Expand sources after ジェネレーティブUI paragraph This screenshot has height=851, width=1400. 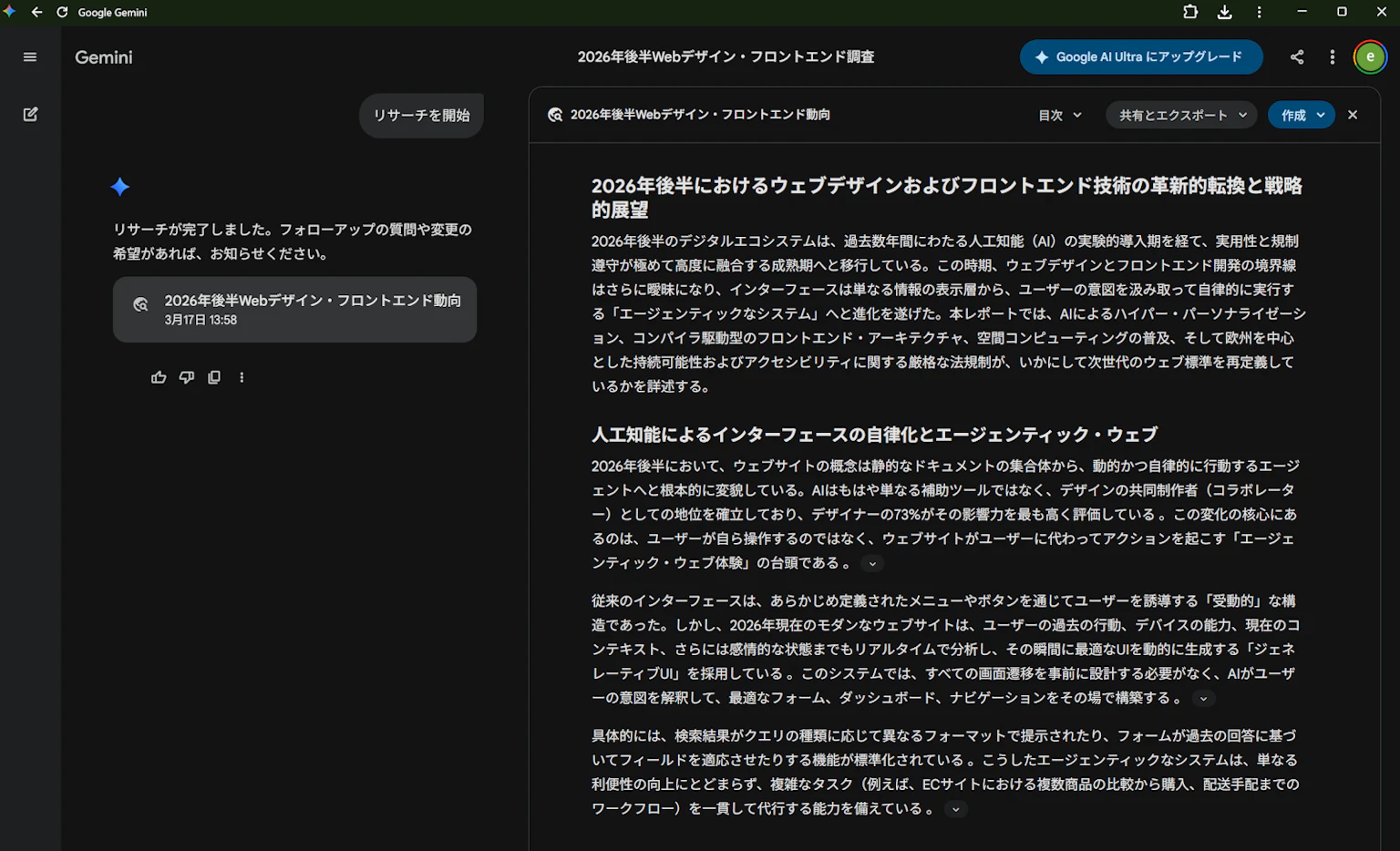[1203, 699]
